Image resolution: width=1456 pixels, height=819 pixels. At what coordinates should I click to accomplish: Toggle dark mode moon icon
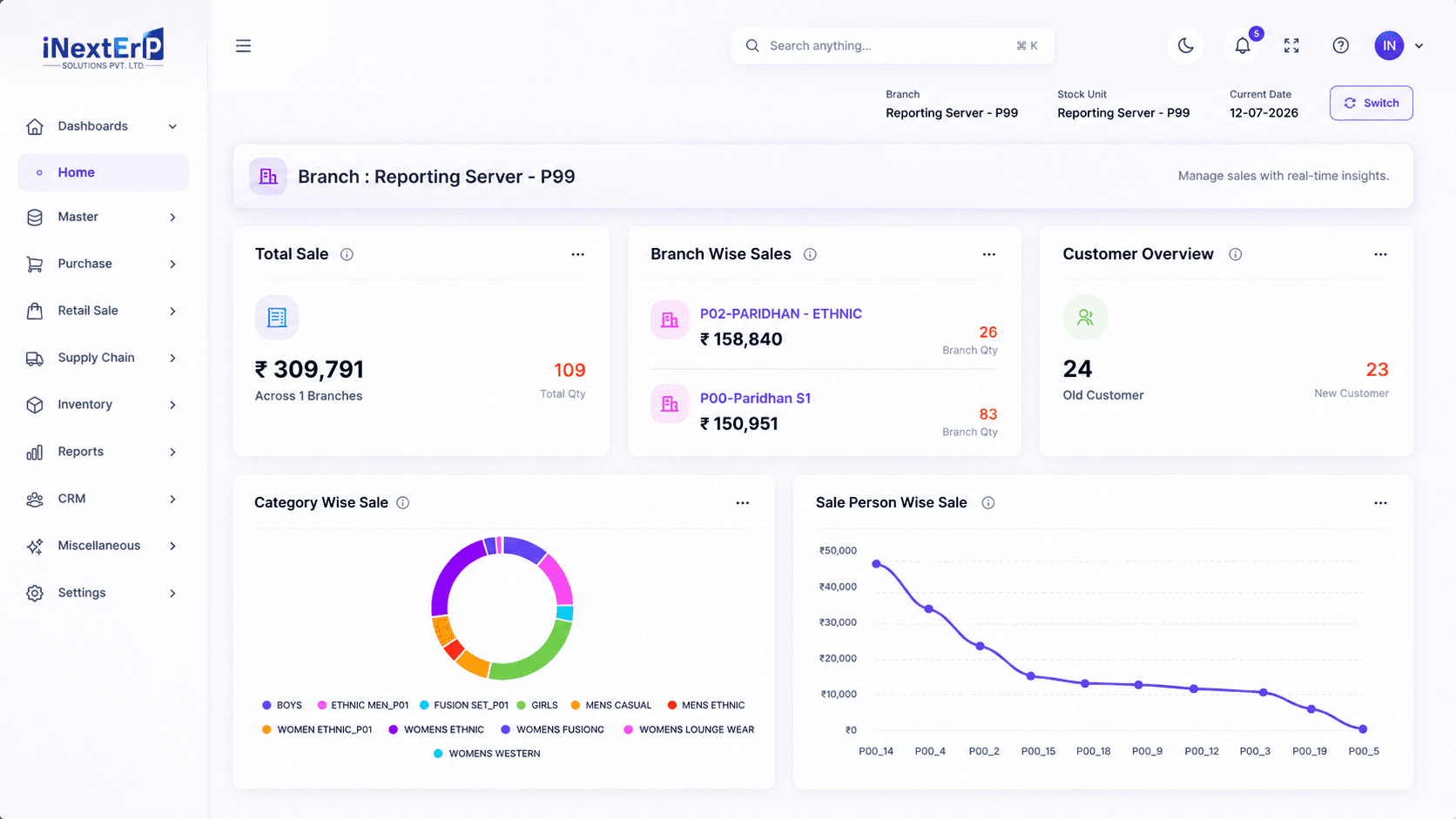pyautogui.click(x=1186, y=45)
